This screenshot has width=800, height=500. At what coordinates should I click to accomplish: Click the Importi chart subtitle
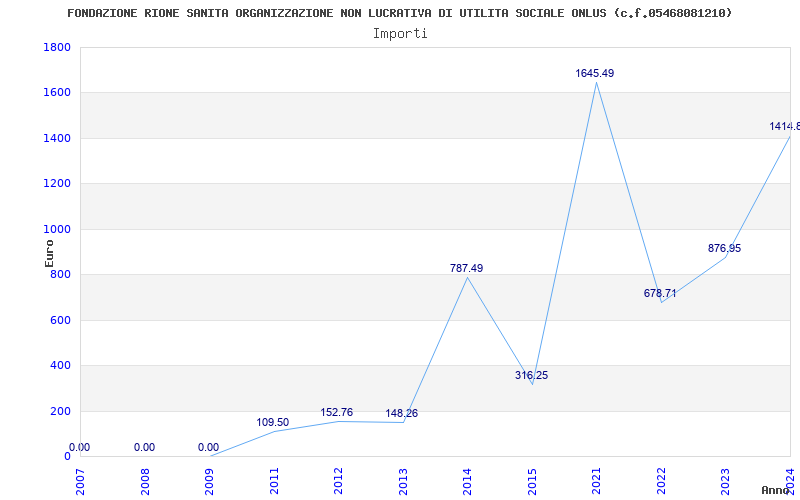pyautogui.click(x=400, y=34)
